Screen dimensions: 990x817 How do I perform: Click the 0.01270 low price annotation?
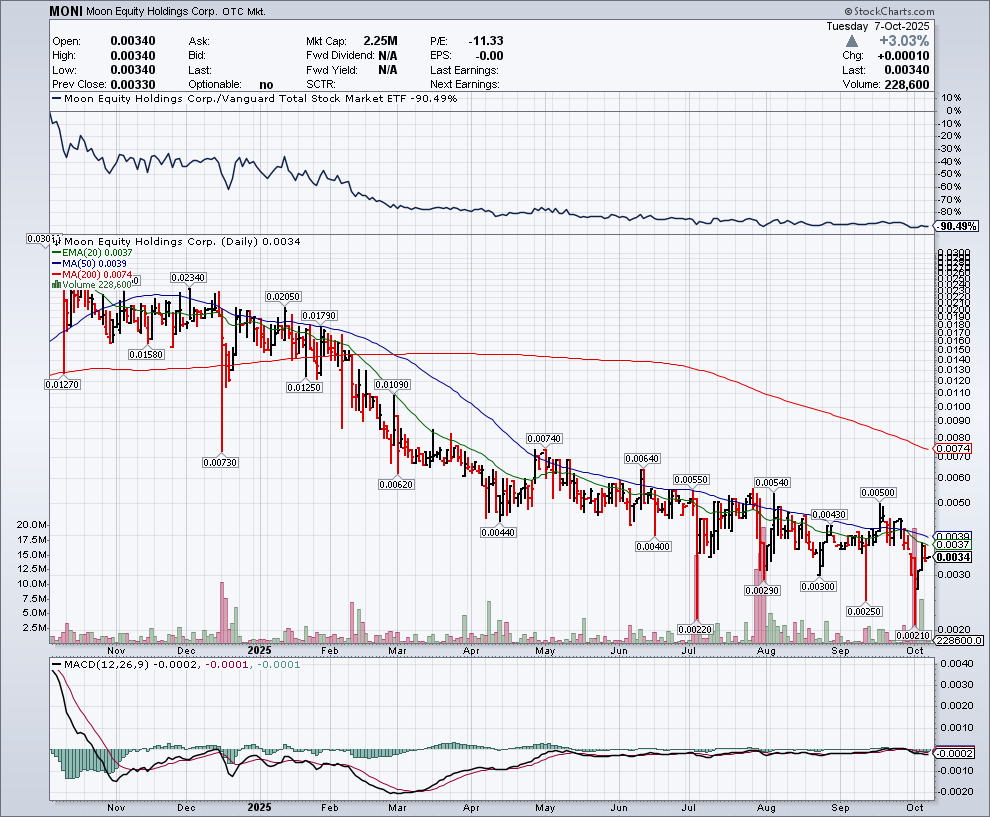tap(63, 384)
